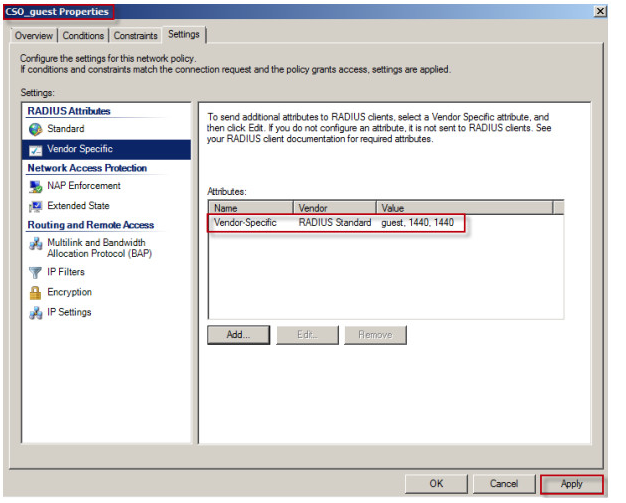Click the Standard attributes globe icon
The height and width of the screenshot is (503, 626).
(36, 129)
